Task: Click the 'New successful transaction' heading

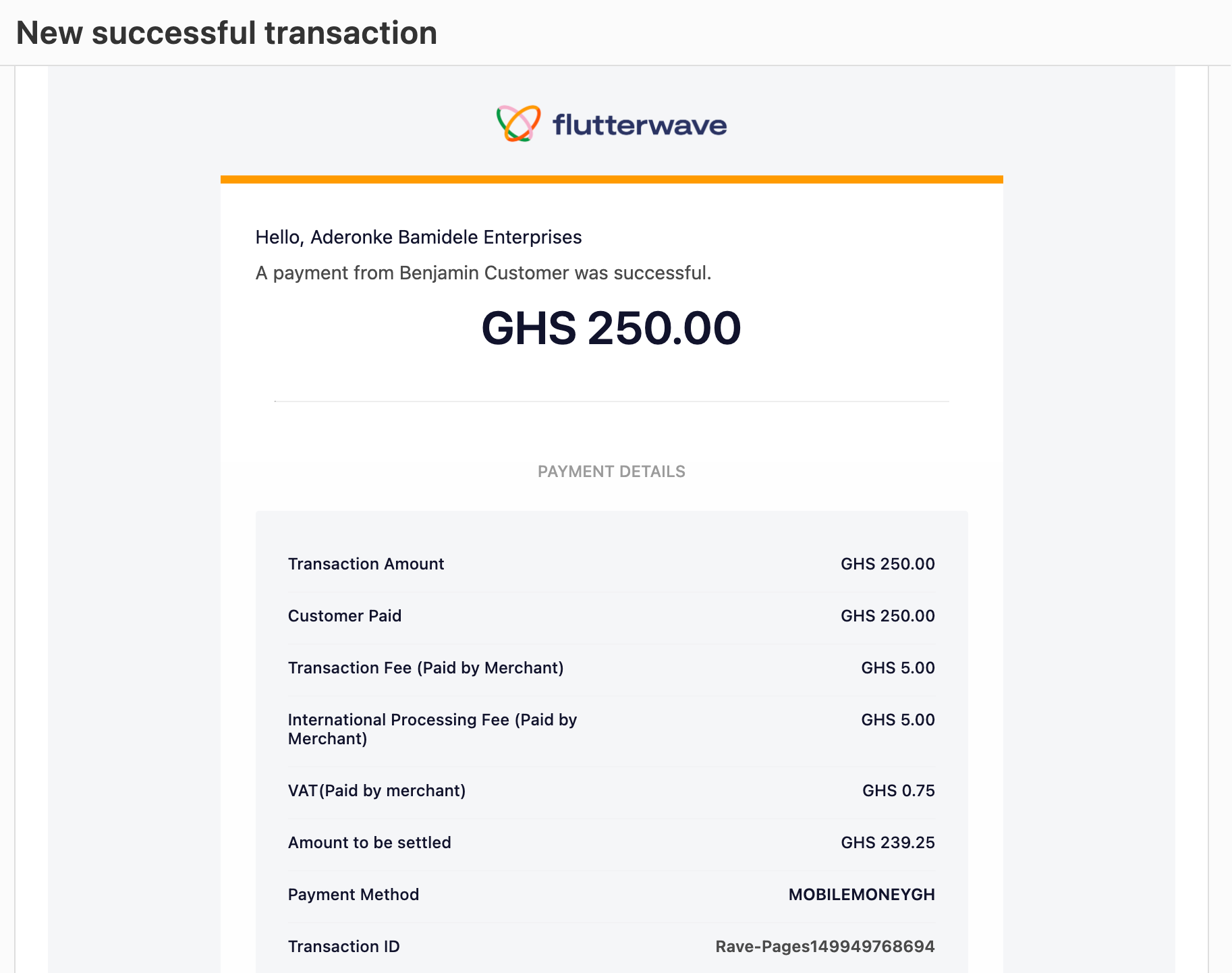Action: [x=227, y=32]
